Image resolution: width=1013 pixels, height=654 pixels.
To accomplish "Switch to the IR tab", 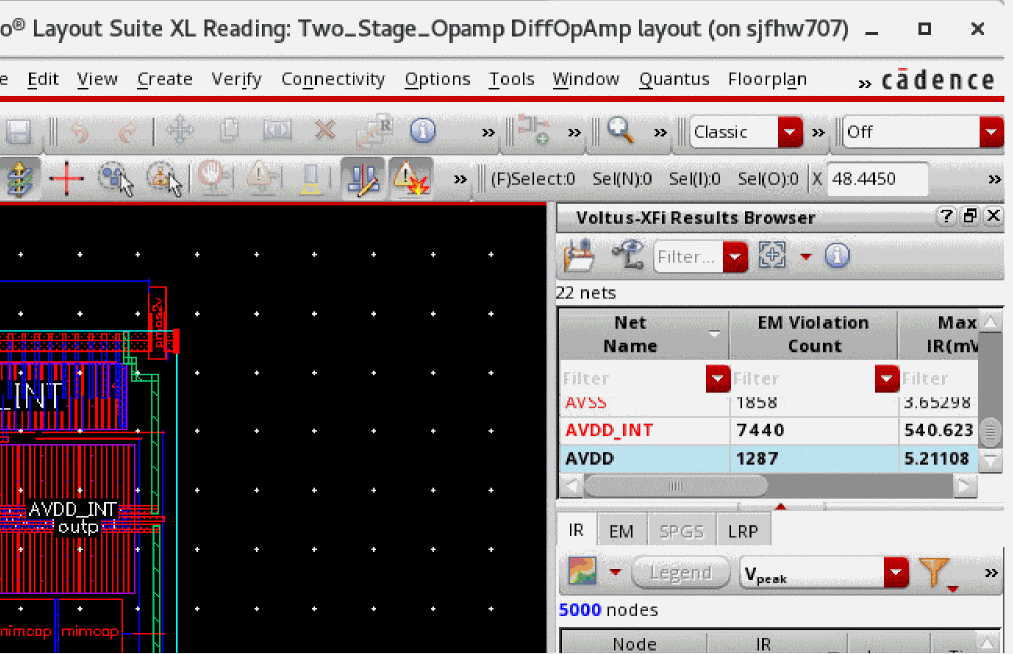I will [576, 531].
